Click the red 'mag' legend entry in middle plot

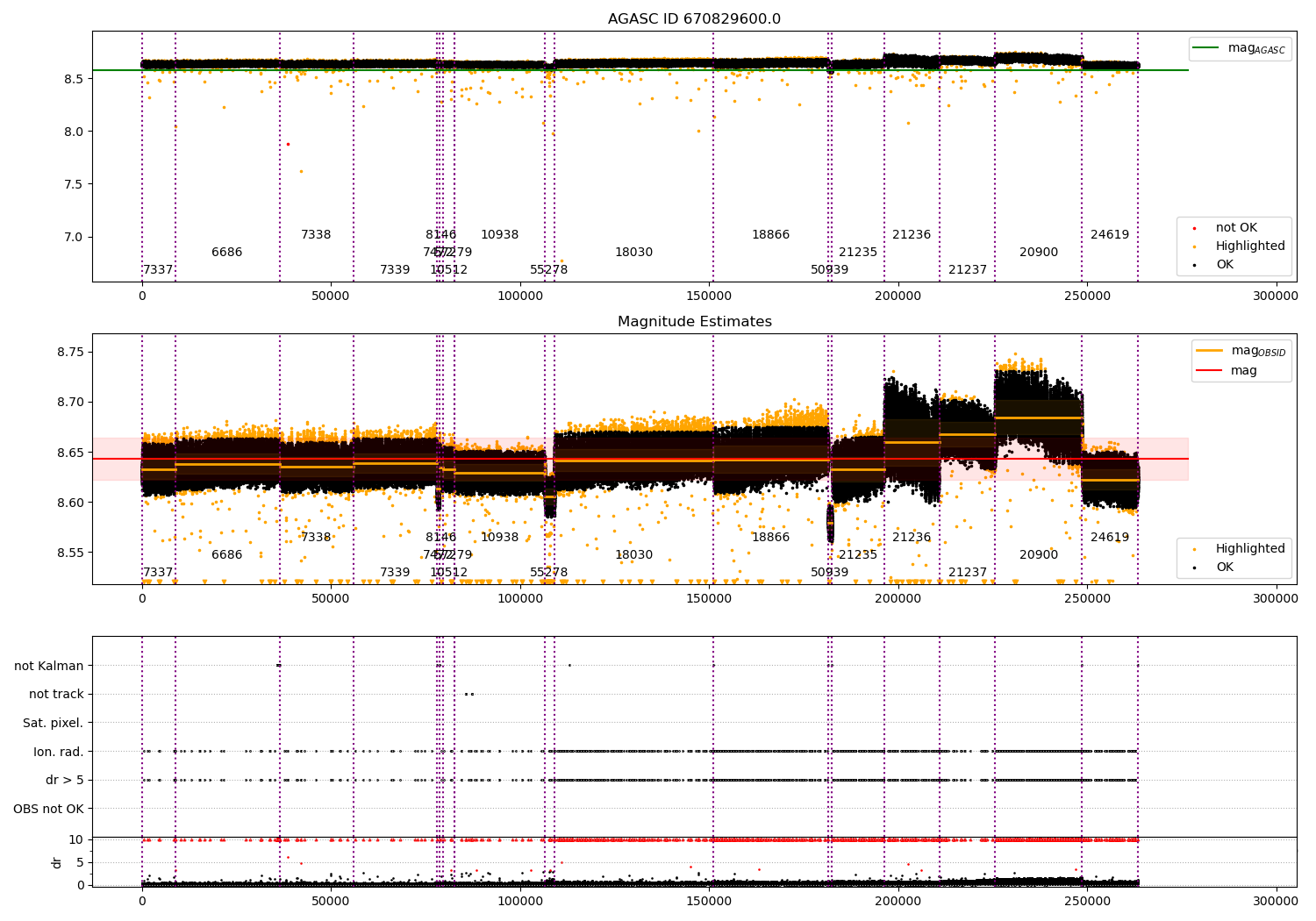click(1227, 371)
